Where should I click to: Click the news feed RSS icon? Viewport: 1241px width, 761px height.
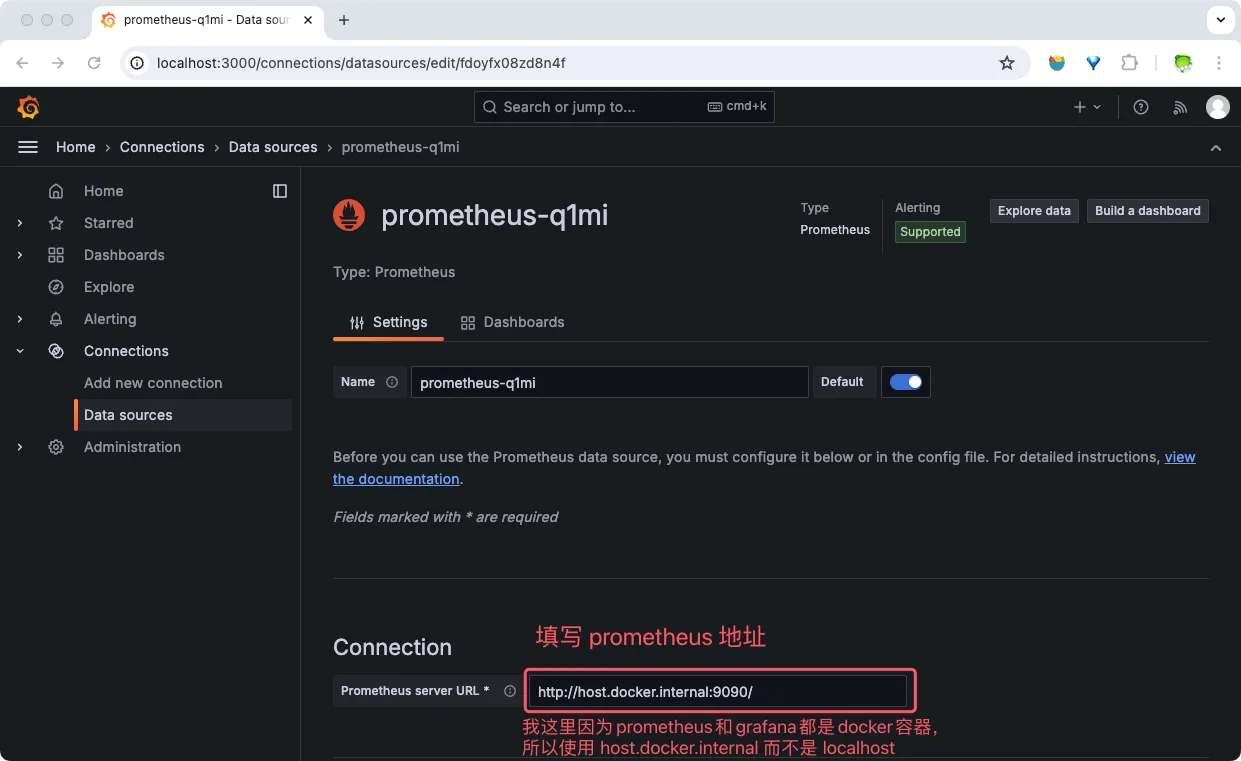click(x=1180, y=107)
